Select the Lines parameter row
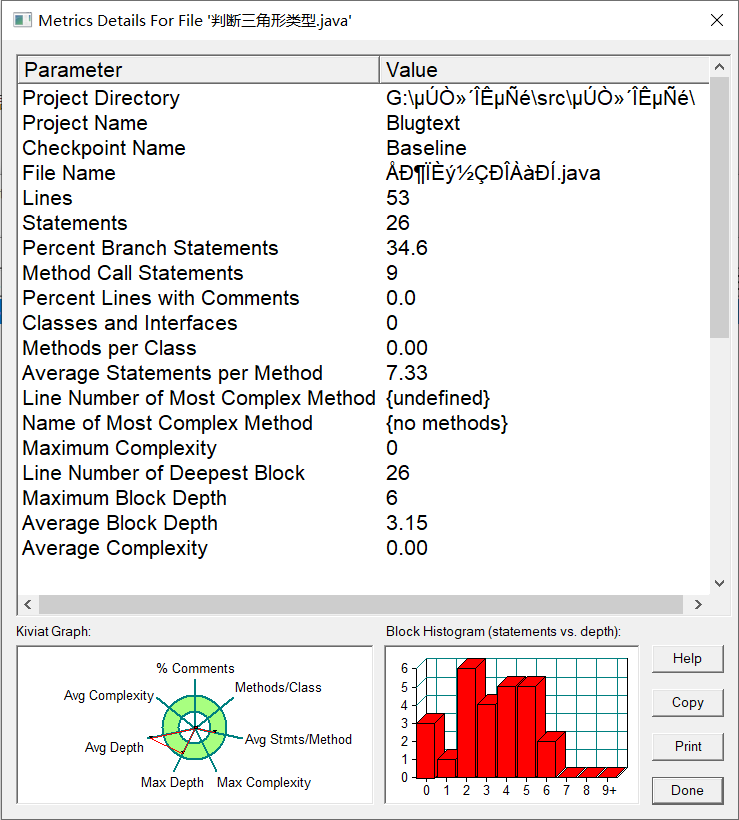The width and height of the screenshot is (739, 820). tap(363, 198)
